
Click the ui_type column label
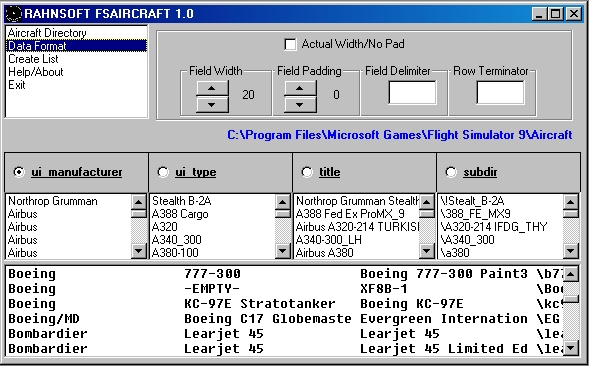click(195, 172)
